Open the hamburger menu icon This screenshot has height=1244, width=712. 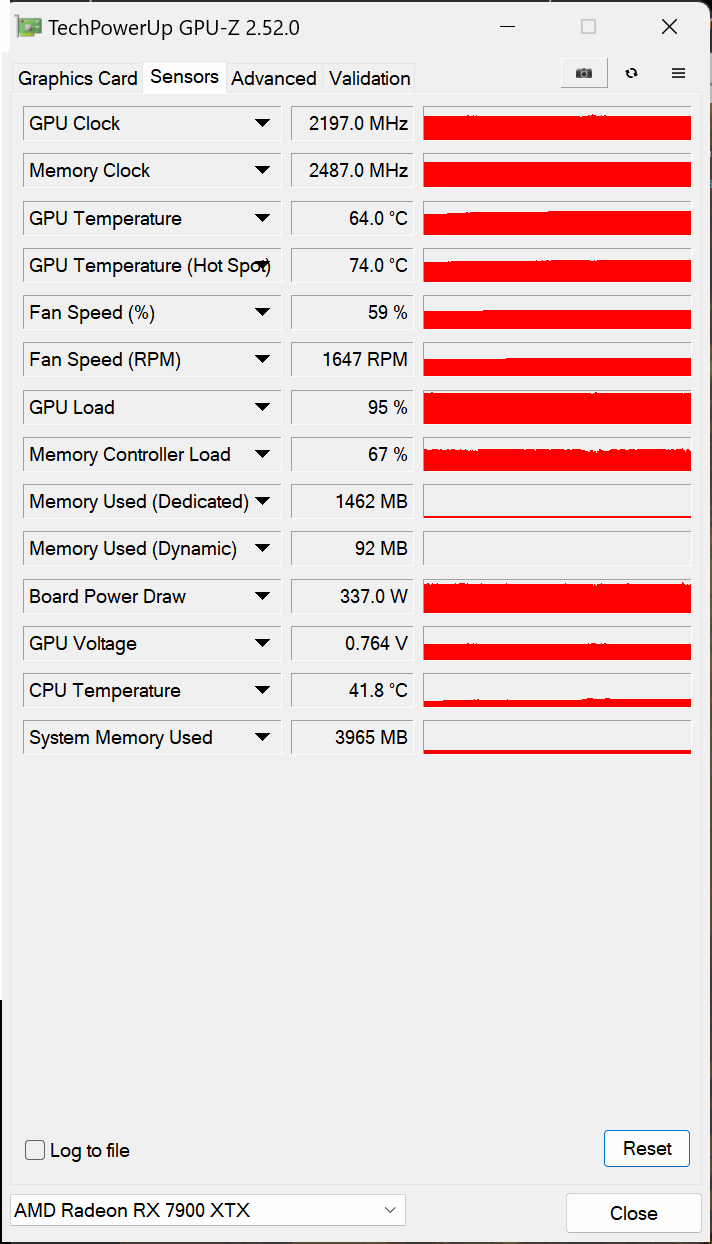[x=678, y=73]
